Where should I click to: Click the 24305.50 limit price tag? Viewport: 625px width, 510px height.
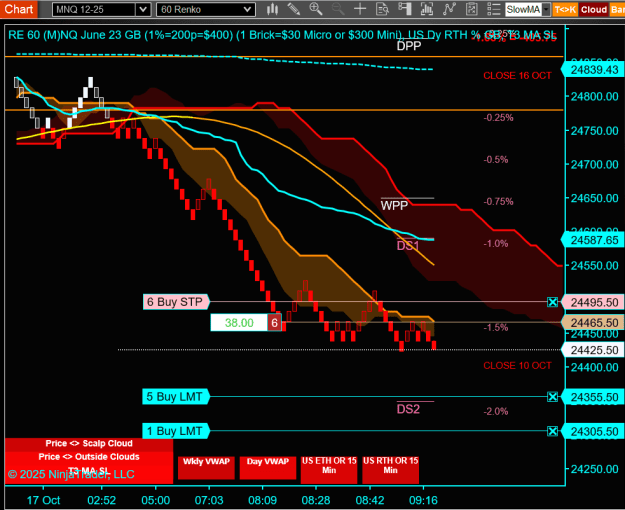(593, 431)
